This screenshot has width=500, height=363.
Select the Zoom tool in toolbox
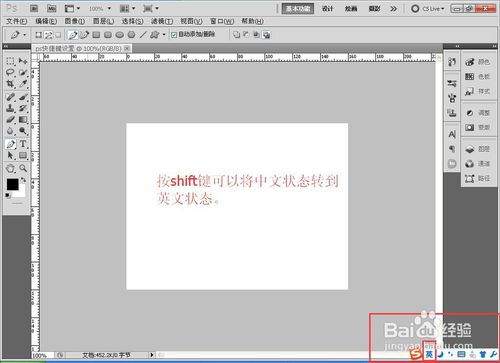click(x=23, y=168)
